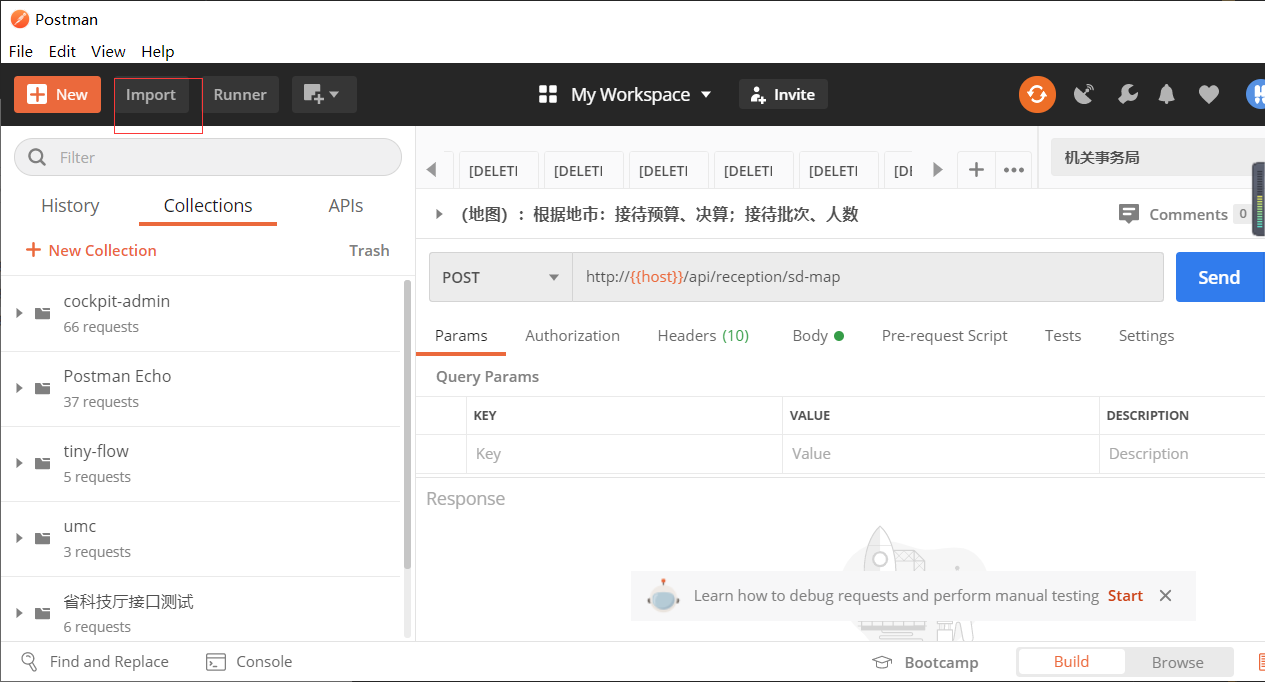Click the query param Key cell

[x=624, y=454]
